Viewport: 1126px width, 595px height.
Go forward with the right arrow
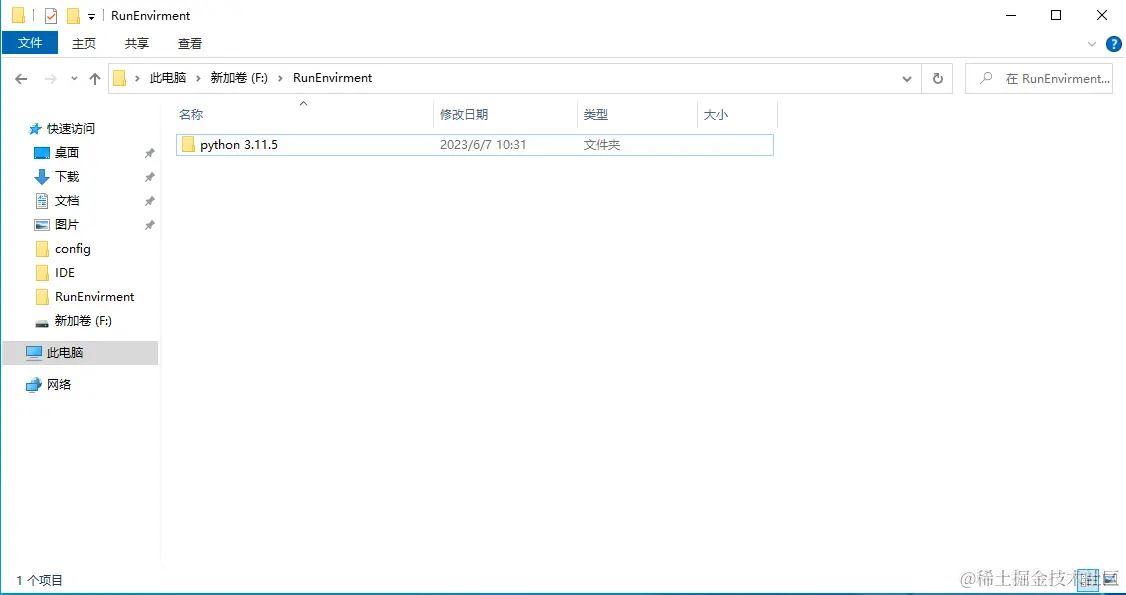(x=50, y=78)
